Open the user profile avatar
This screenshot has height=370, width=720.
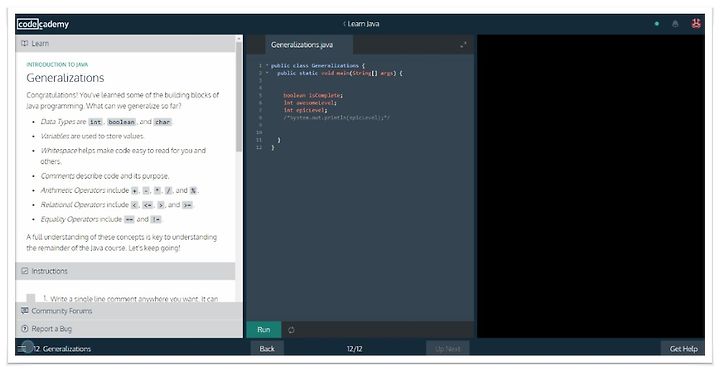pyautogui.click(x=696, y=23)
